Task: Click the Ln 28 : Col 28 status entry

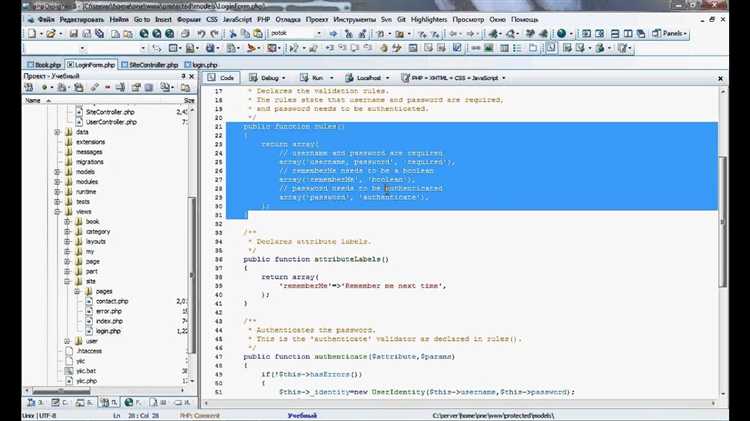Action: click(x=136, y=416)
